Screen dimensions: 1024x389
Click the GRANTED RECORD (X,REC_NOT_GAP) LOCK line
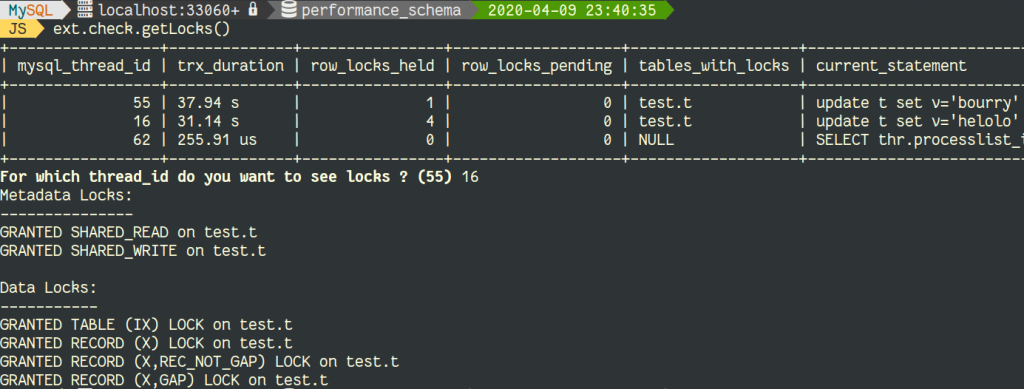(199, 362)
